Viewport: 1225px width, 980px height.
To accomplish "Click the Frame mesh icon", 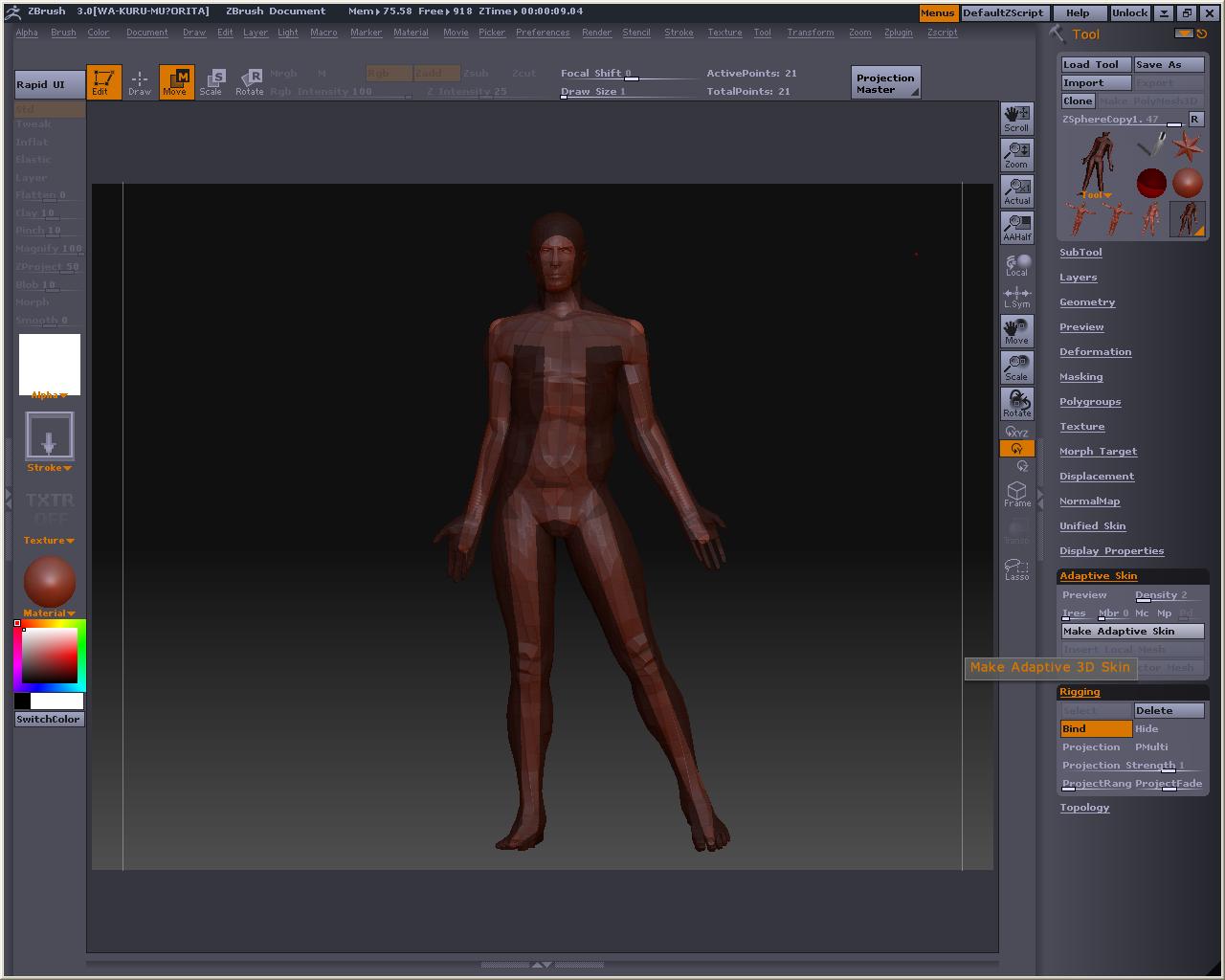I will coord(1016,494).
